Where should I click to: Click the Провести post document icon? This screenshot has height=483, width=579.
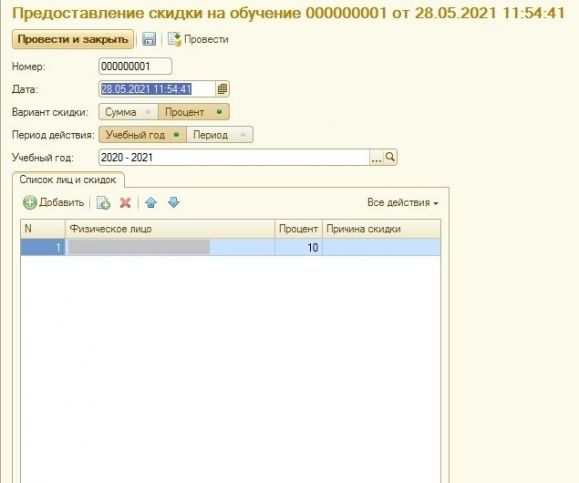[174, 39]
